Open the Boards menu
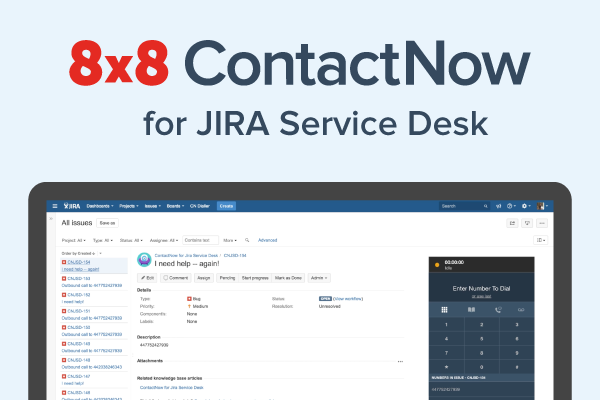600x400 pixels. [175, 206]
